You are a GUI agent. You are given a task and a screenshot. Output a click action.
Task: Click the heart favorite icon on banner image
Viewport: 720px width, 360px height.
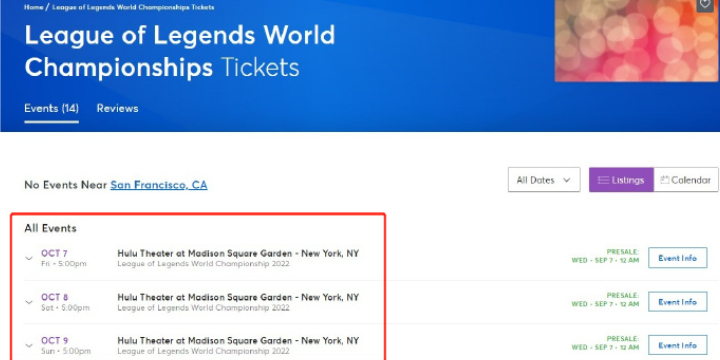[704, 4]
